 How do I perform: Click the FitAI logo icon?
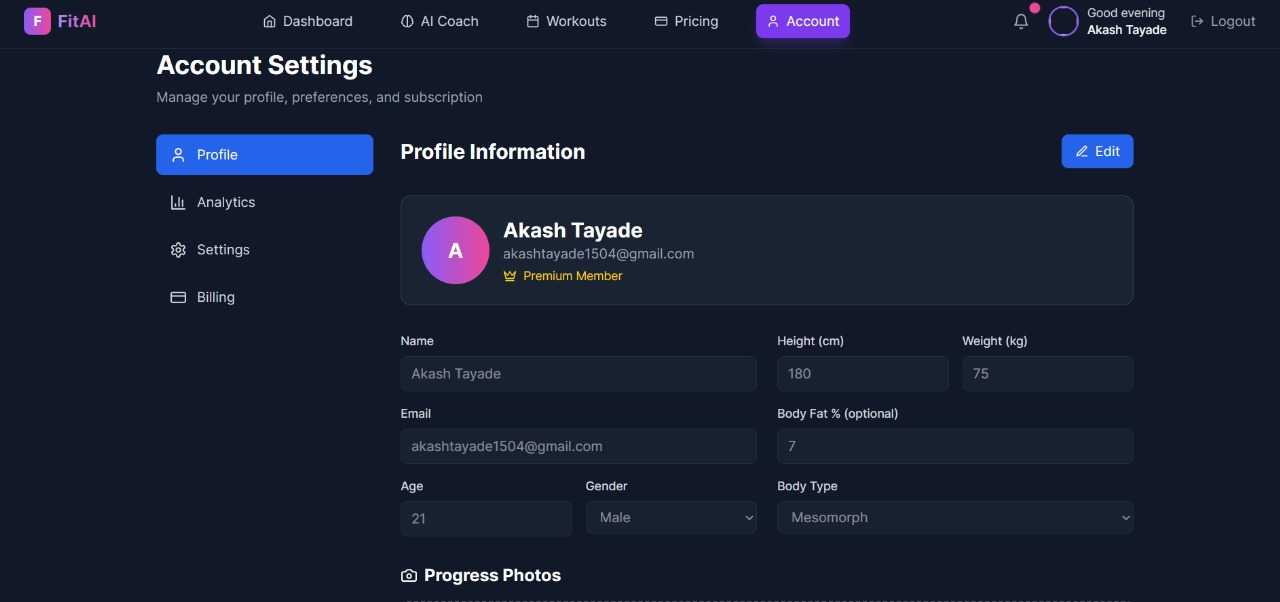coord(37,21)
